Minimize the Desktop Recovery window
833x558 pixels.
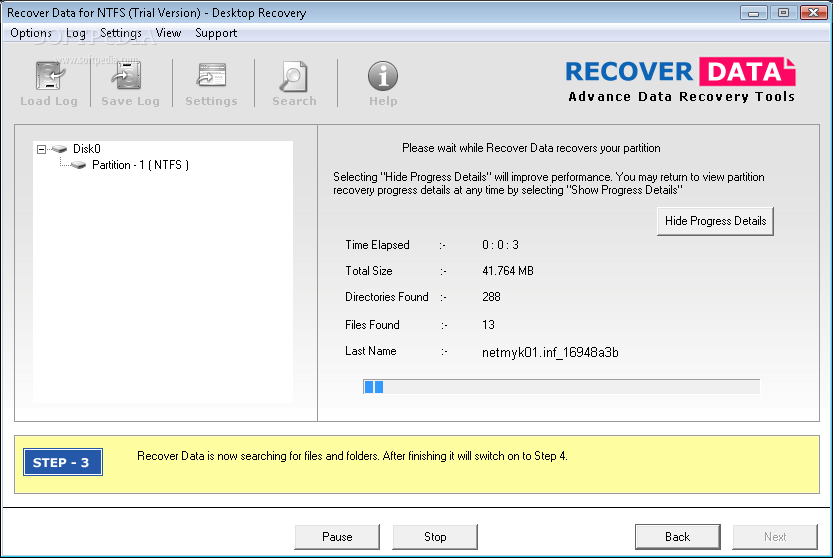[753, 12]
